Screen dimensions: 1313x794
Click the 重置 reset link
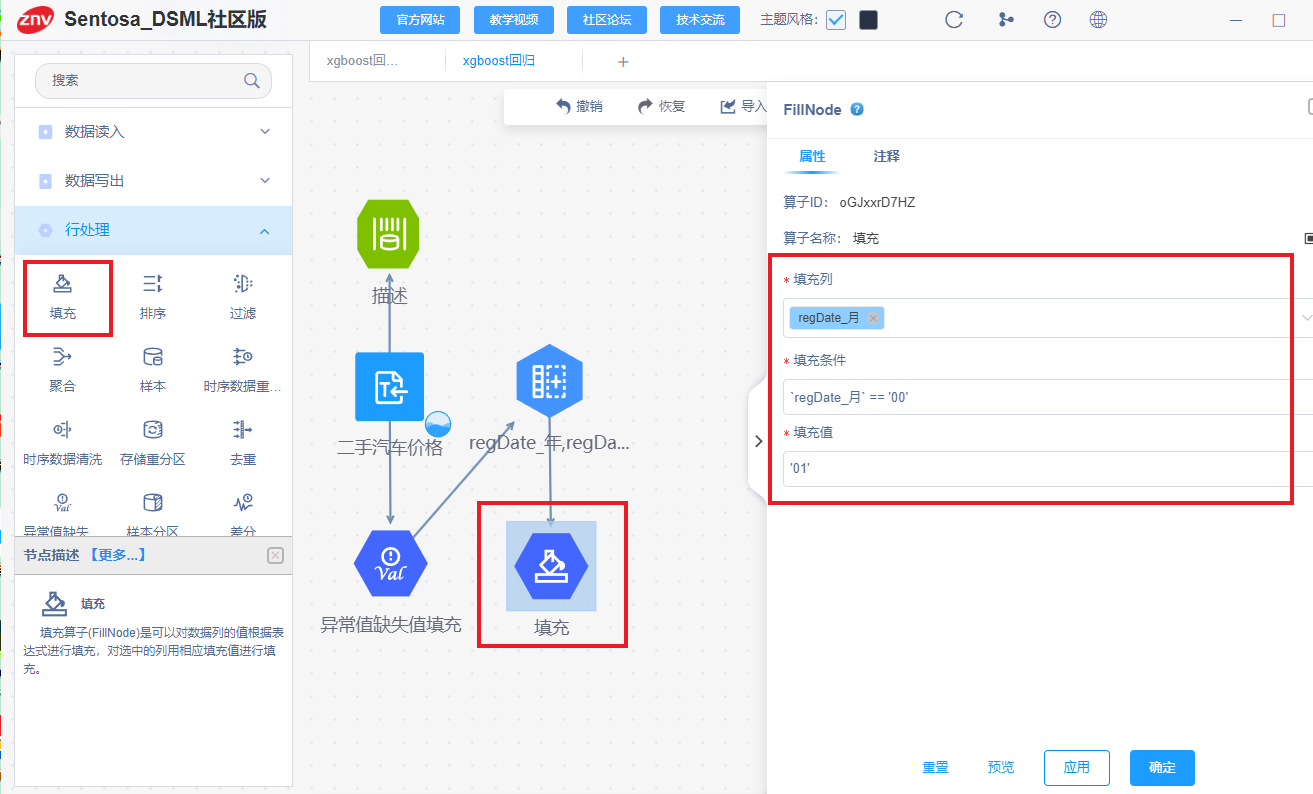point(935,768)
